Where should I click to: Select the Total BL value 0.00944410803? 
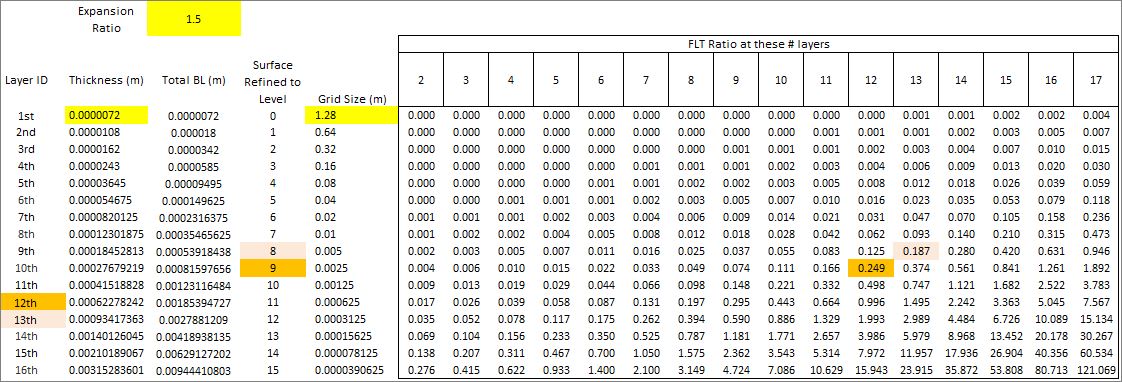pyautogui.click(x=194, y=371)
